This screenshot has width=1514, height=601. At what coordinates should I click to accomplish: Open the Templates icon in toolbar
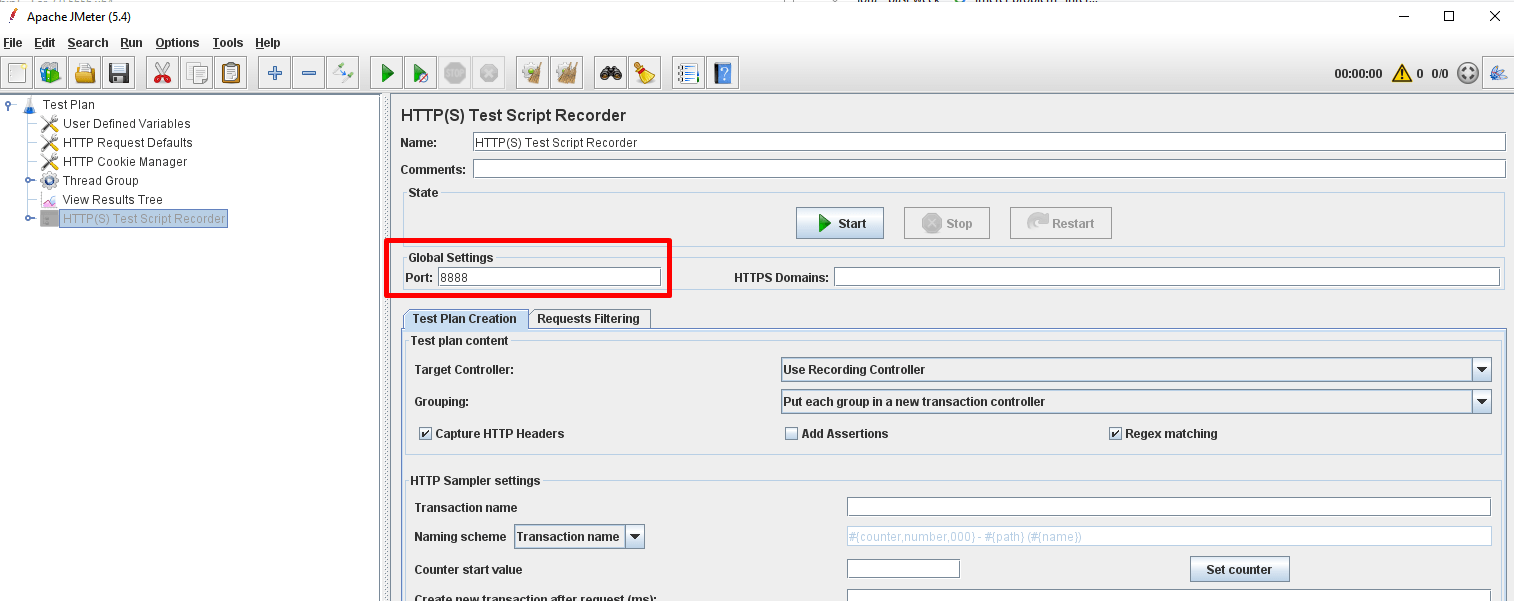pos(50,73)
